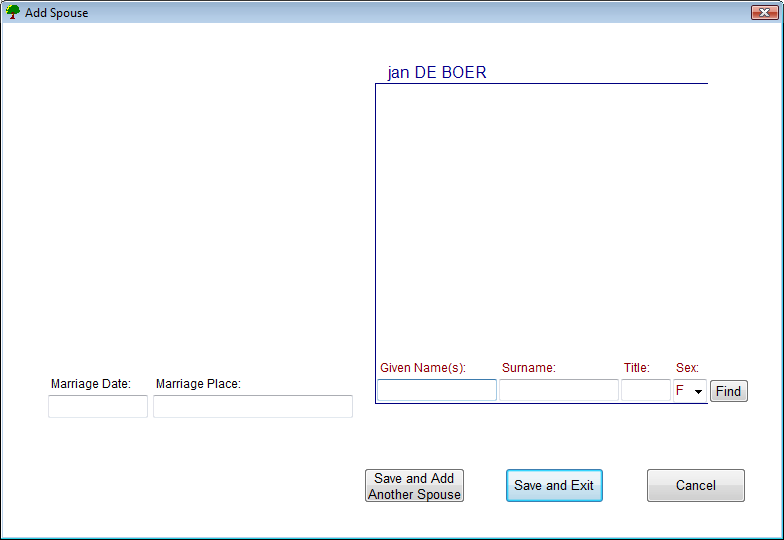Screen dimensions: 784x540
Task: Select the Title input box
Action: coord(646,390)
